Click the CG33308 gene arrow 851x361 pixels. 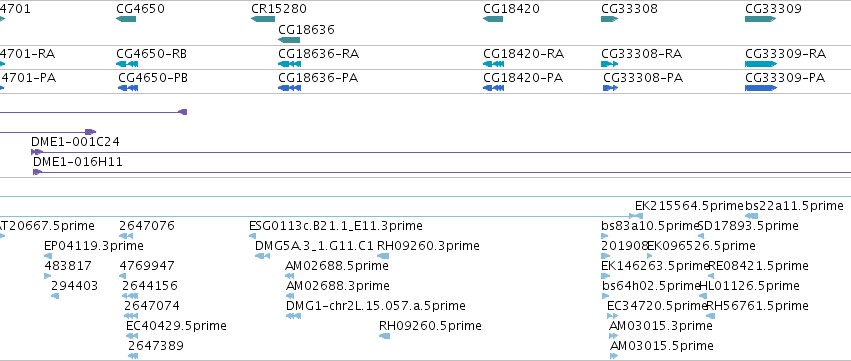click(x=609, y=19)
